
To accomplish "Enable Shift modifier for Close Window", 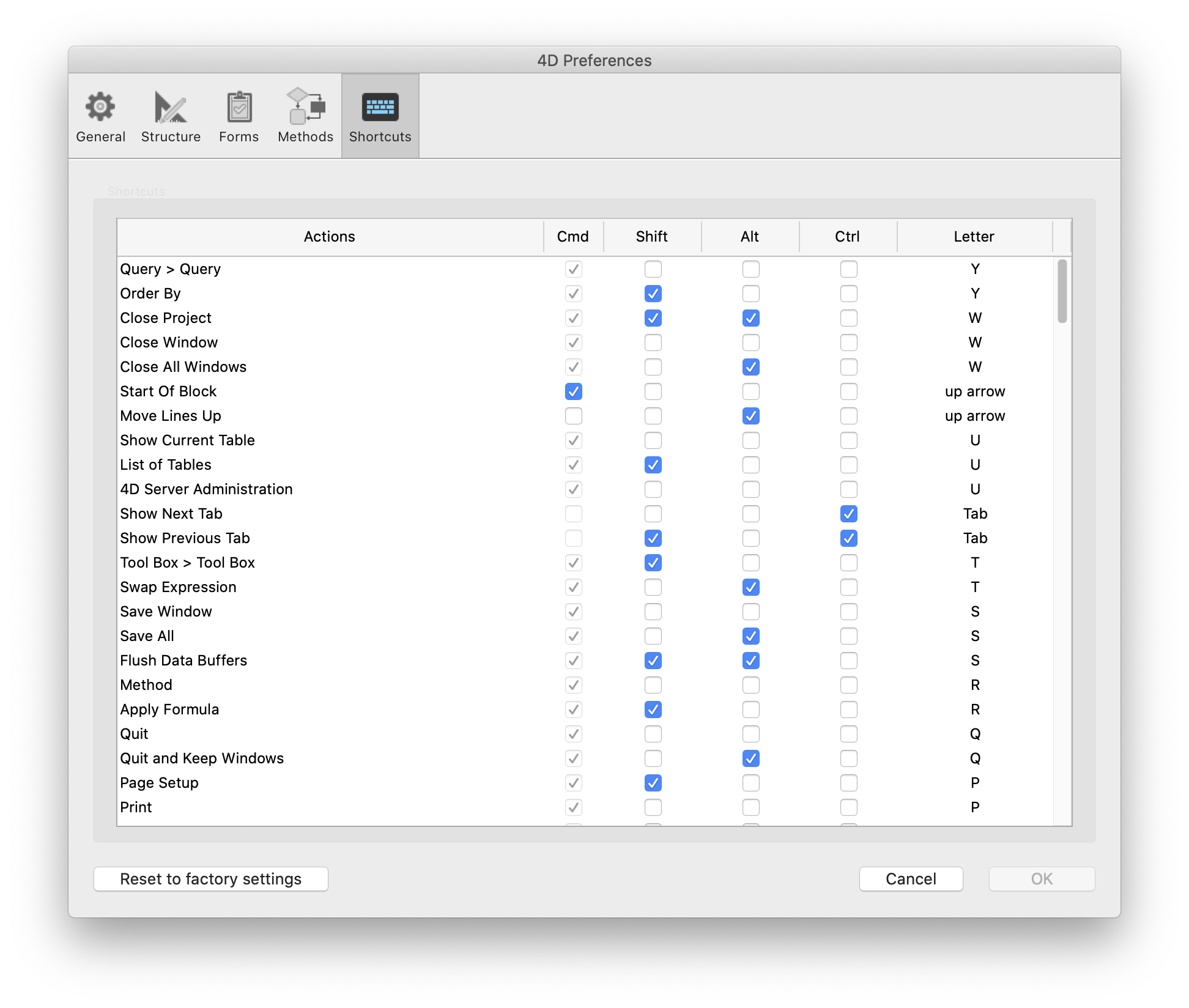I will (653, 343).
